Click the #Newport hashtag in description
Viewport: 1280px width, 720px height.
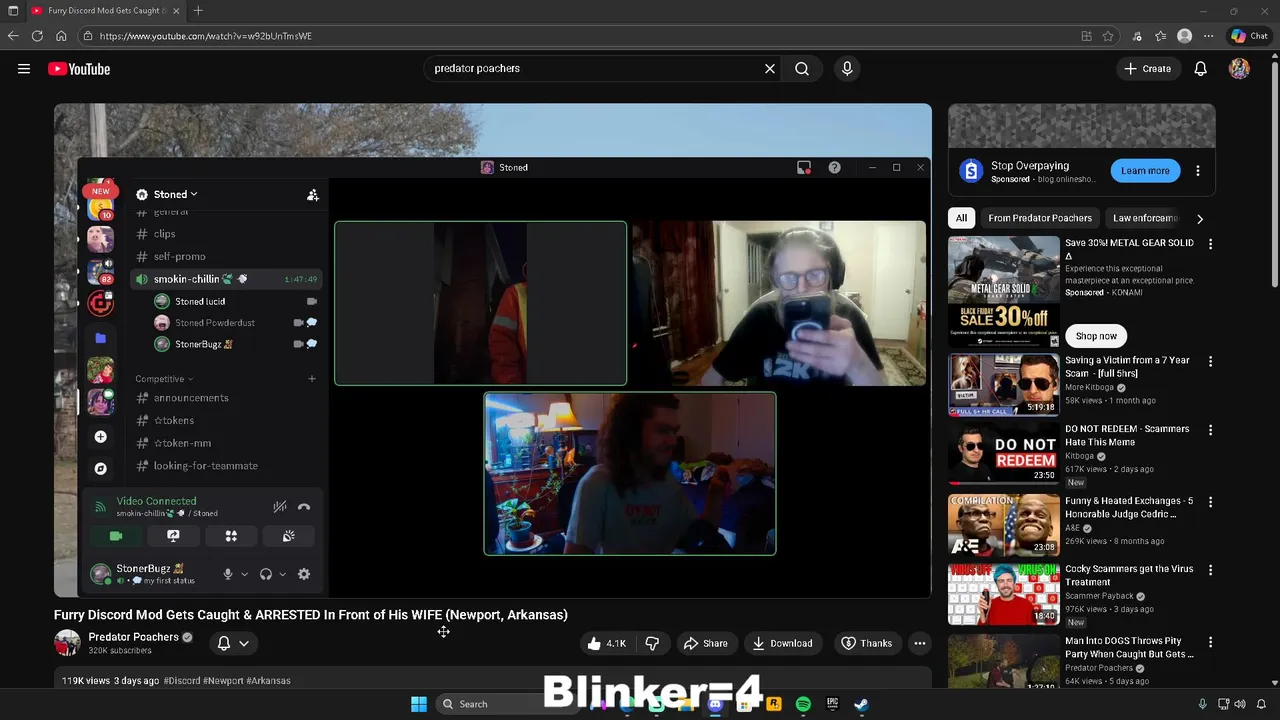223,681
